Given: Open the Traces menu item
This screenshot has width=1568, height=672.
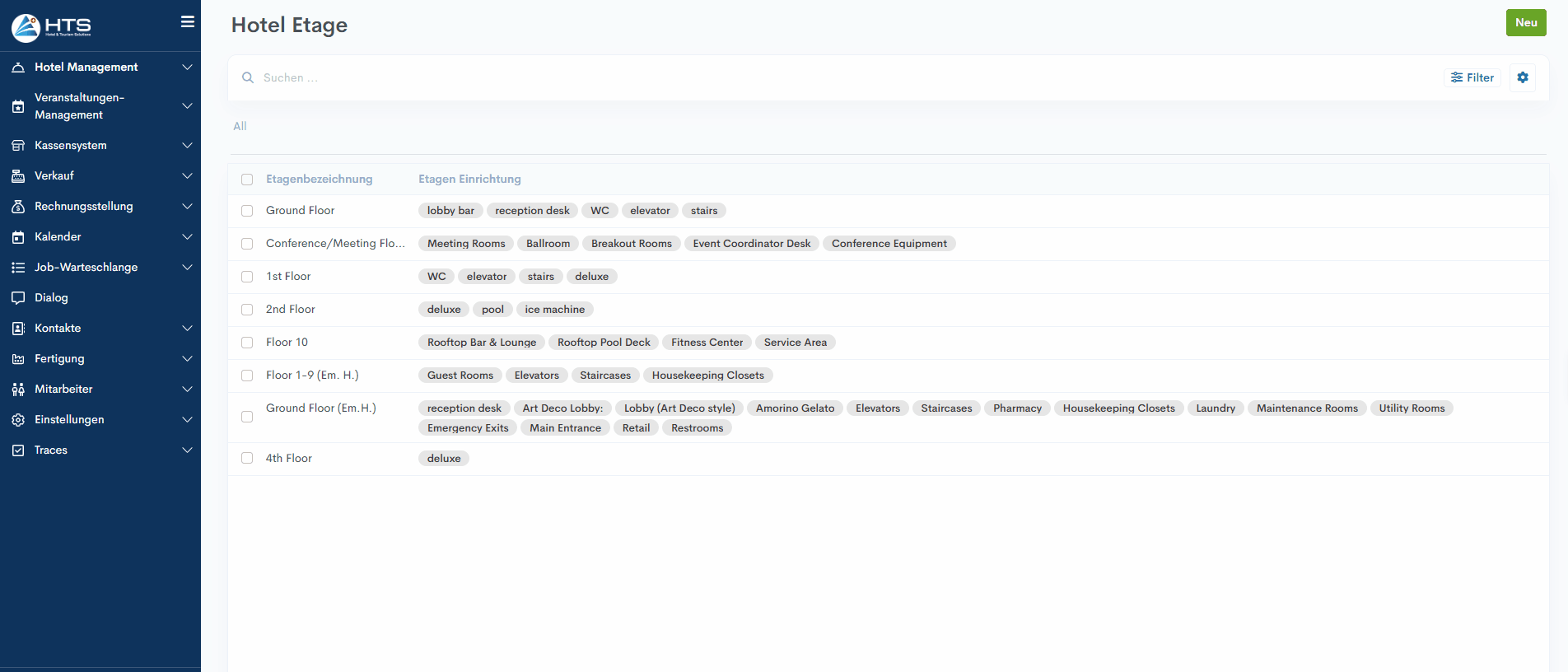Looking at the screenshot, I should [51, 450].
